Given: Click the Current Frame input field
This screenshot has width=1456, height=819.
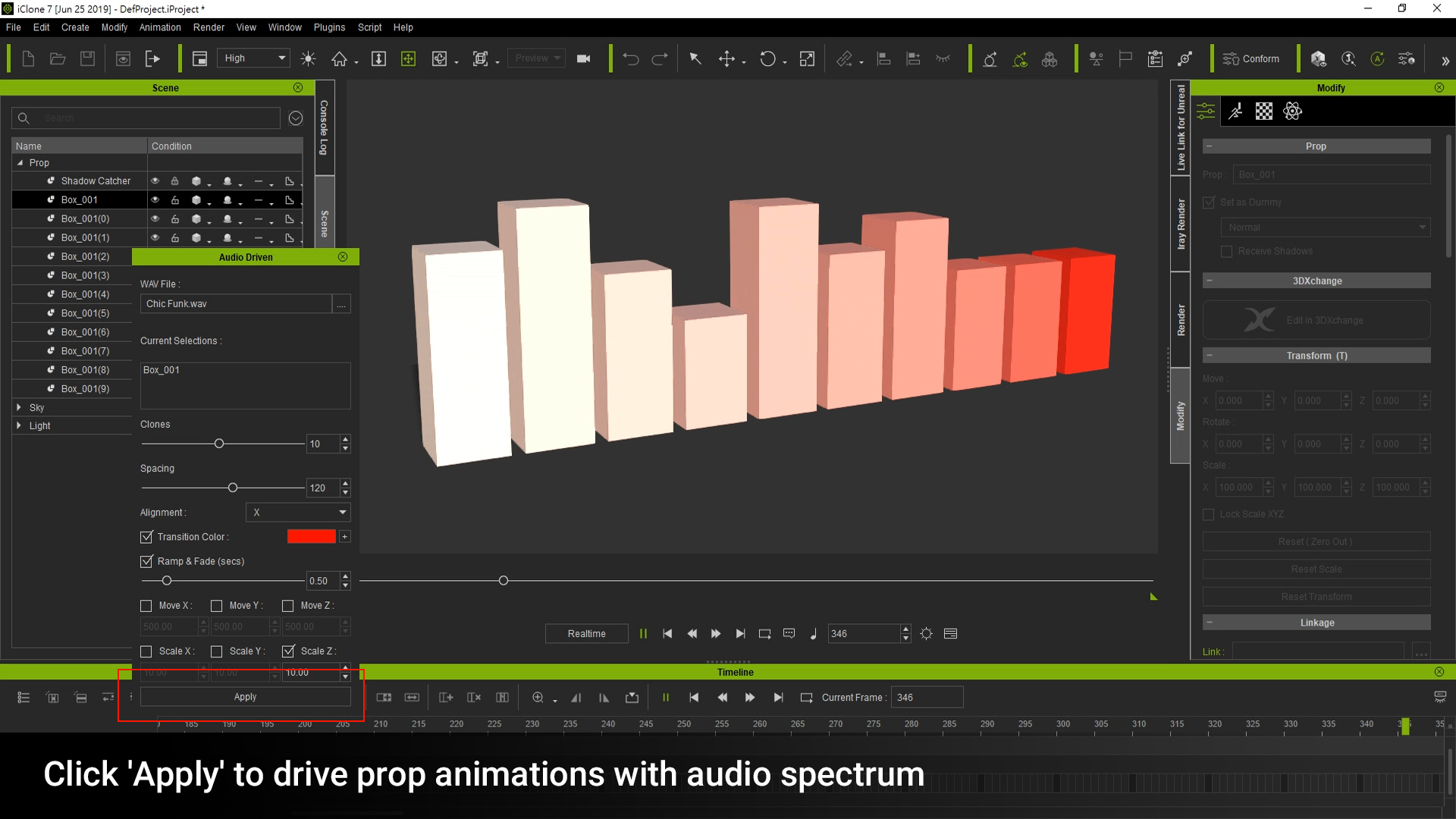Looking at the screenshot, I should click(x=927, y=698).
